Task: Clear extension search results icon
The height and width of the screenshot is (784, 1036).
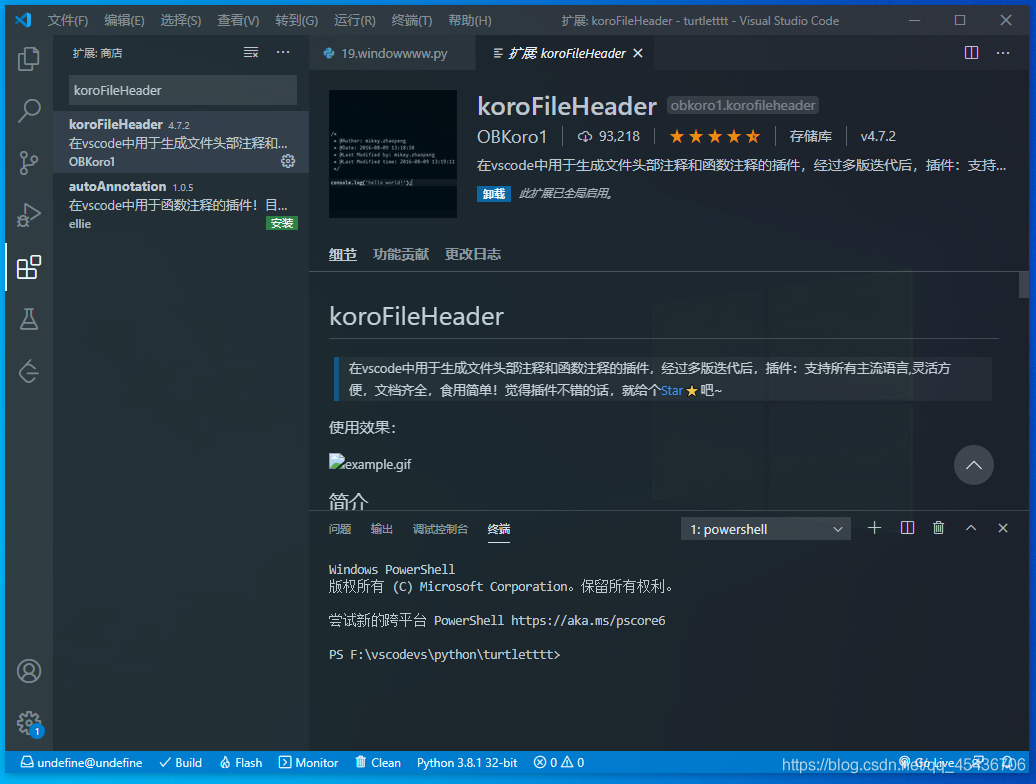Action: [x=251, y=52]
